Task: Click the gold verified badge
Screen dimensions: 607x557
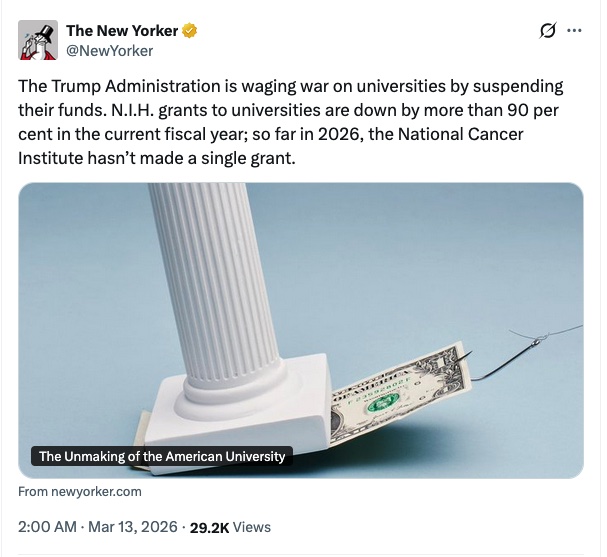Action: pyautogui.click(x=189, y=30)
